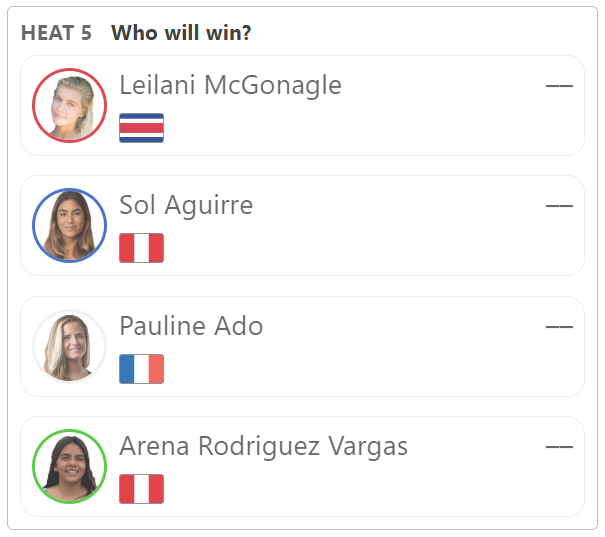Image resolution: width=605 pixels, height=537 pixels.
Task: Click Sol Aguirre's avatar photo
Action: (69, 226)
